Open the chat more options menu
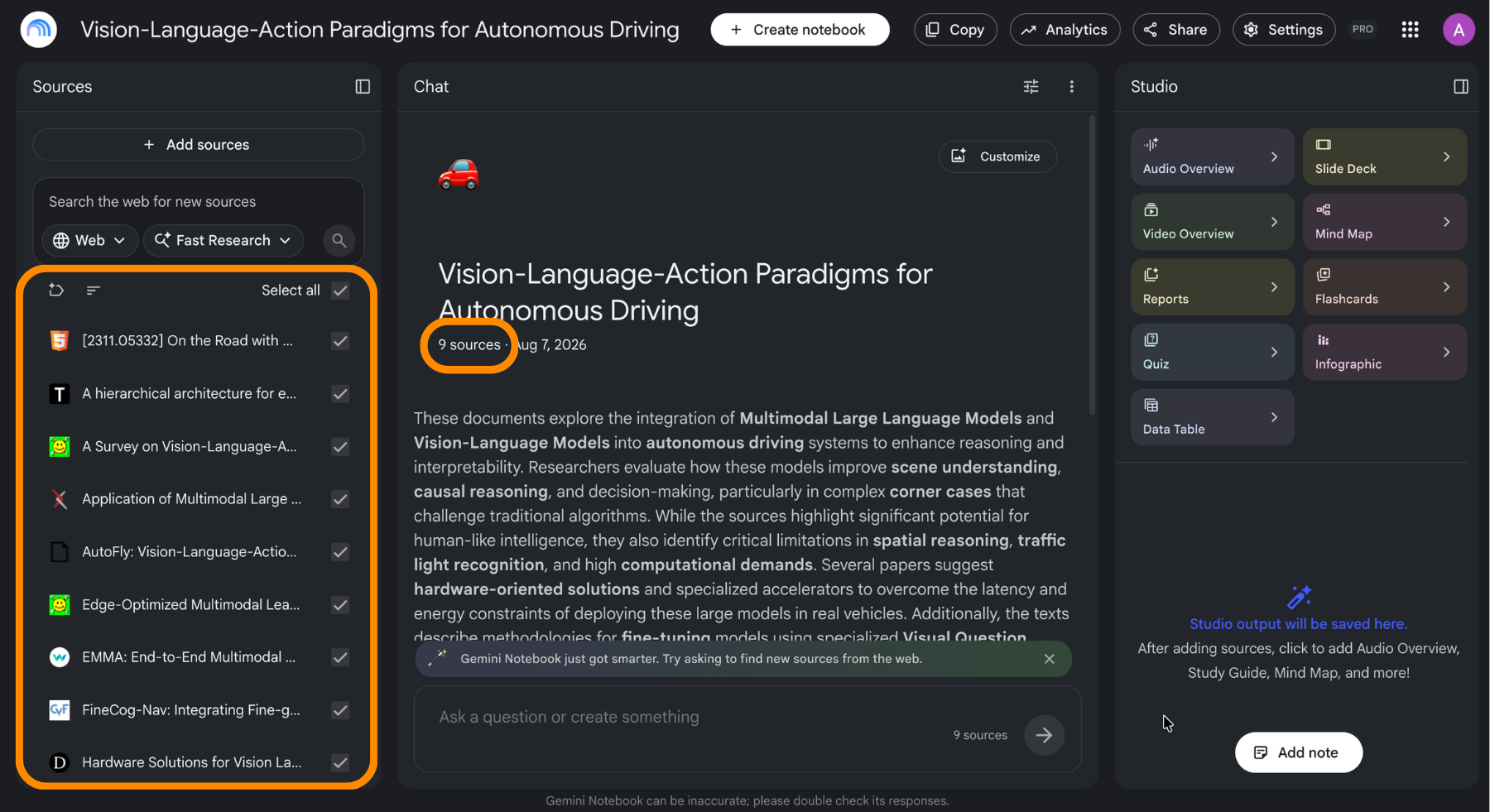This screenshot has height=812, width=1490. coord(1072,87)
